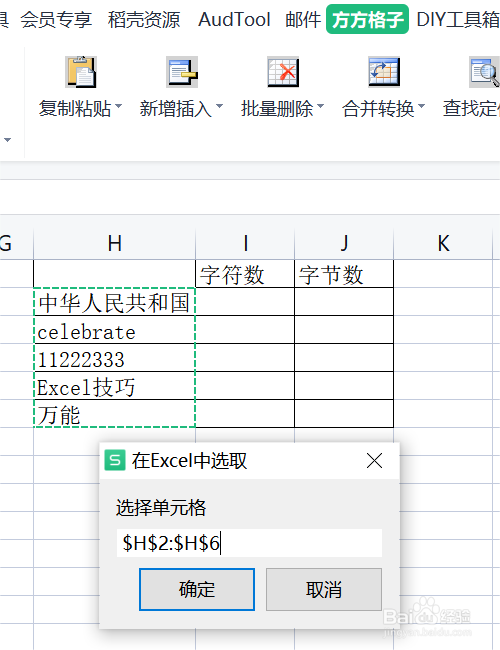This screenshot has width=500, height=650.
Task: Select column J header
Action: [x=344, y=243]
